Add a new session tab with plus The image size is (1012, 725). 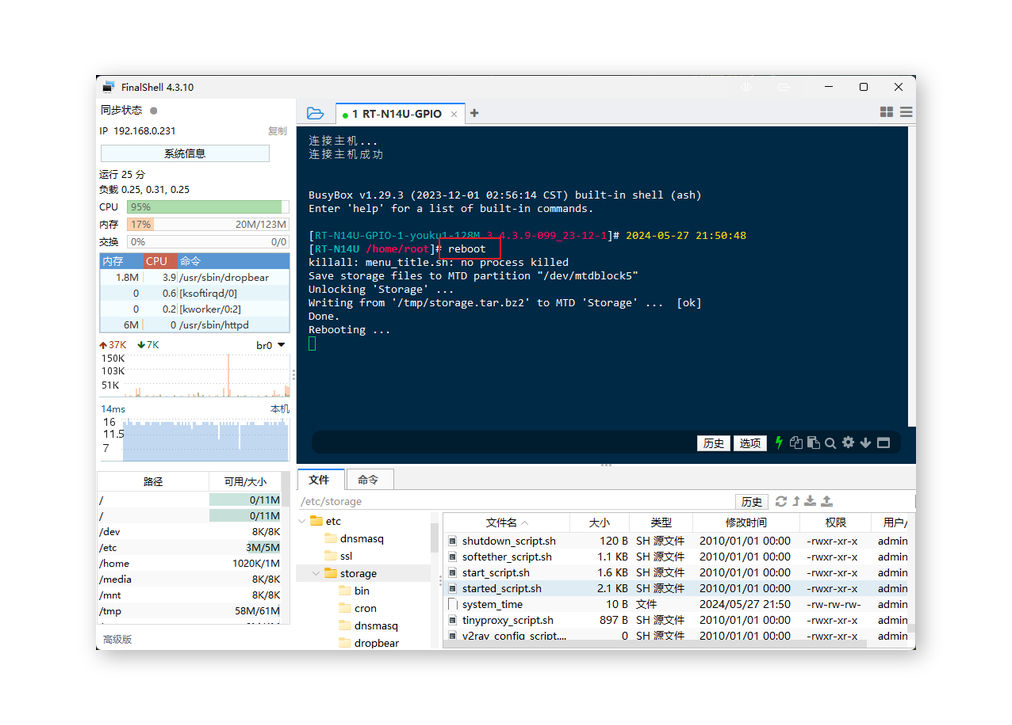(474, 114)
